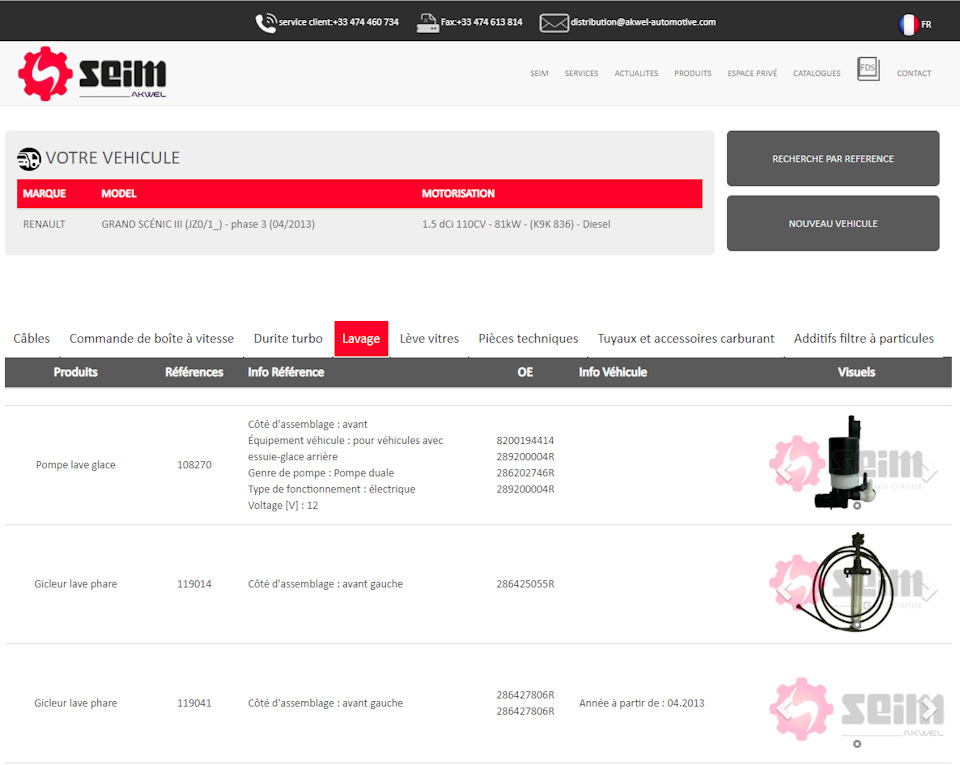Viewport: 960px width, 765px height.
Task: Switch to Tuyaux et accessoires carburant tab
Action: (x=686, y=338)
